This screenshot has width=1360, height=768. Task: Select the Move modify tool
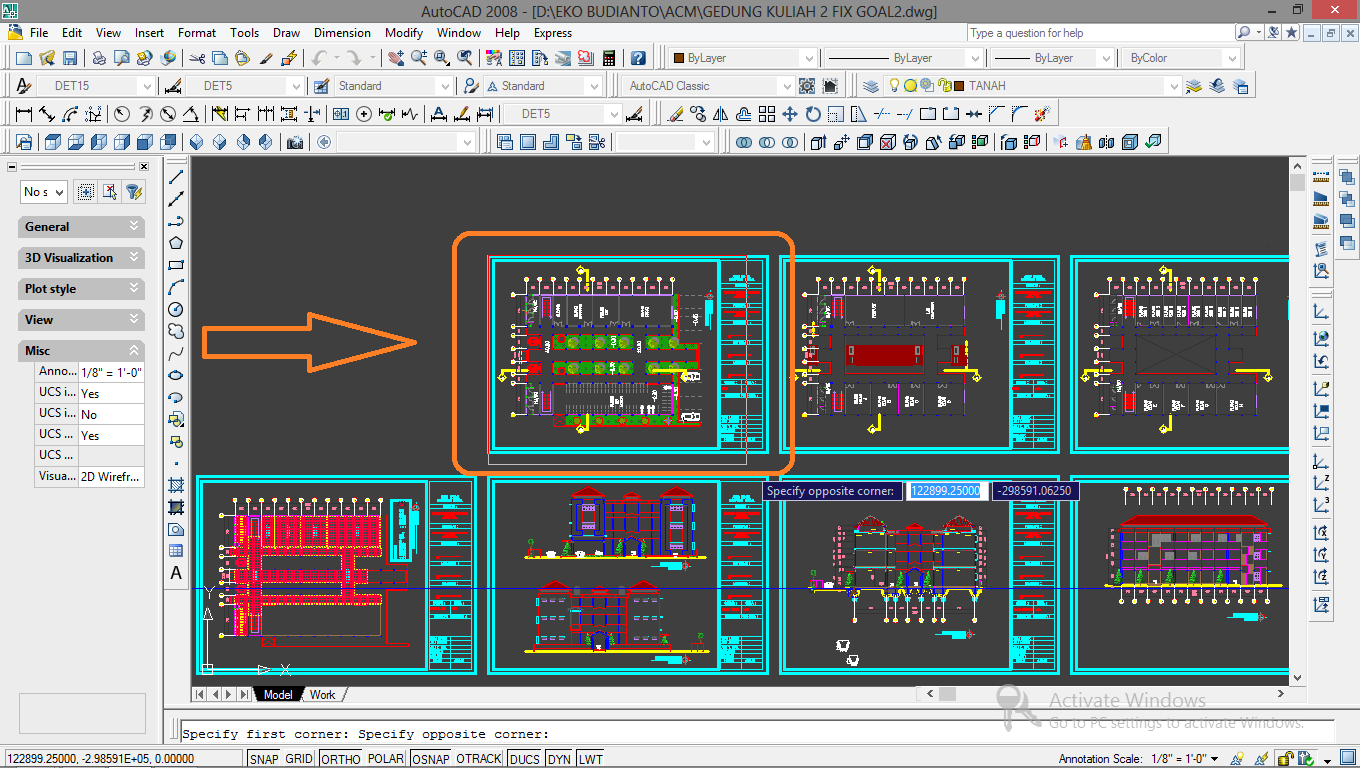pyautogui.click(x=790, y=114)
